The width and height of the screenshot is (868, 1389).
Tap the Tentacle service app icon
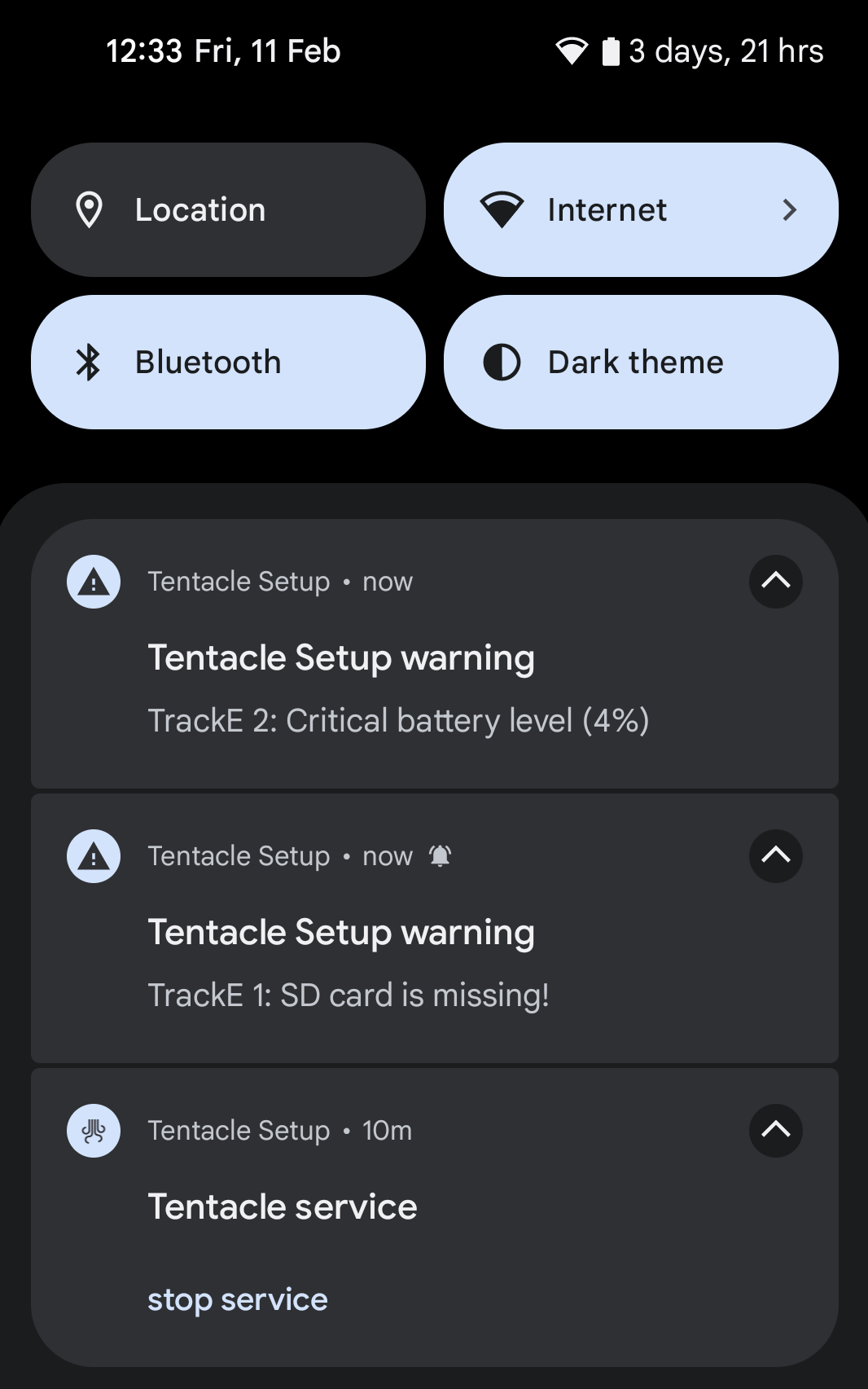[x=94, y=1131]
